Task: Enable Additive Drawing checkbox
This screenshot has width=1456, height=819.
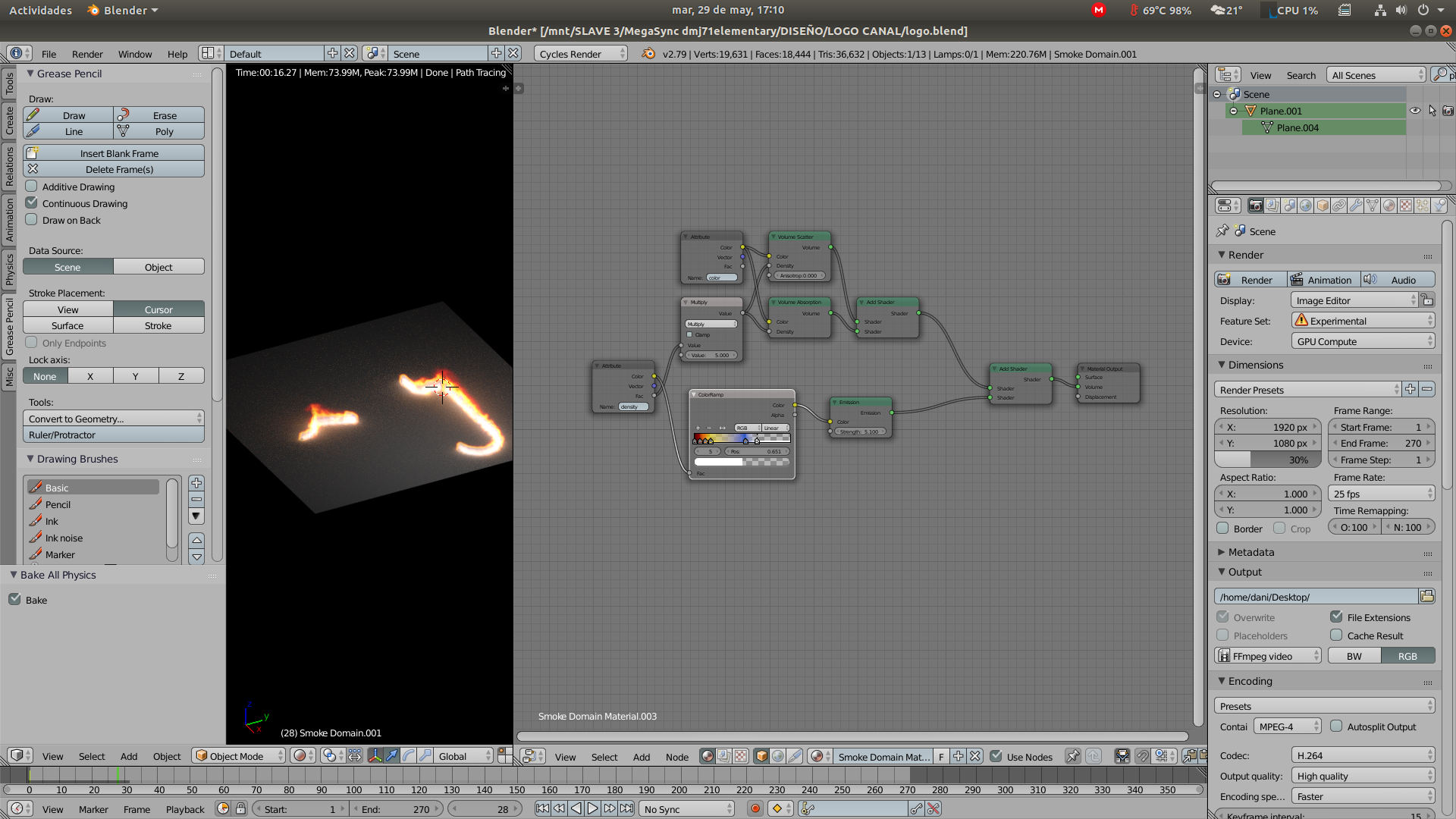Action: 32,187
